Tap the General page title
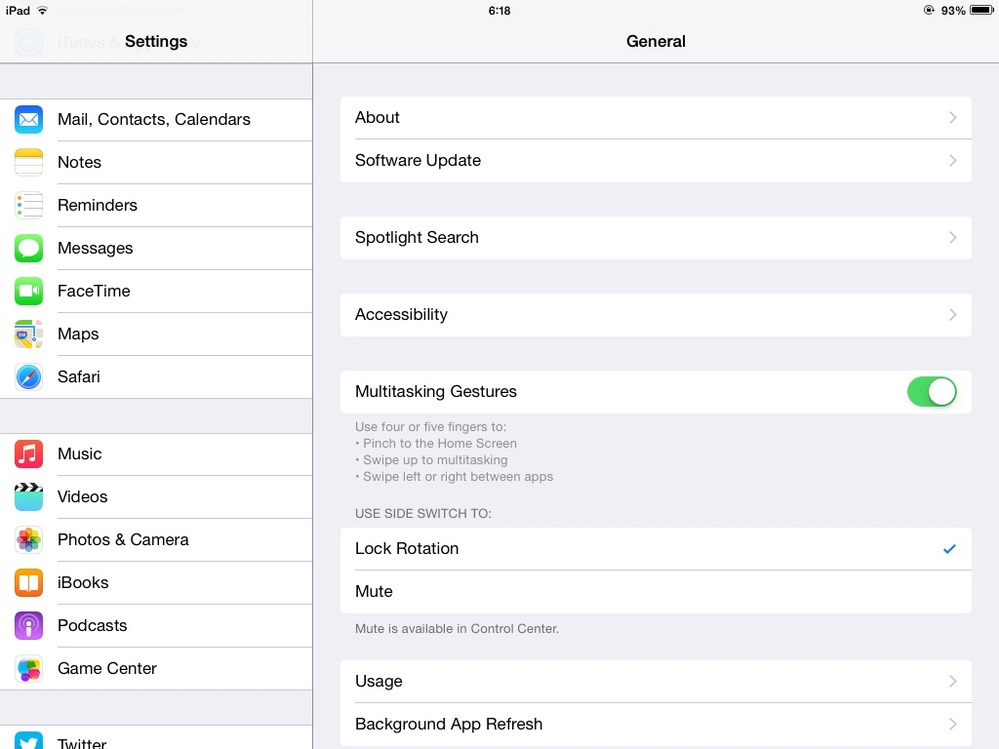Screen dimensions: 999x749 tap(656, 41)
